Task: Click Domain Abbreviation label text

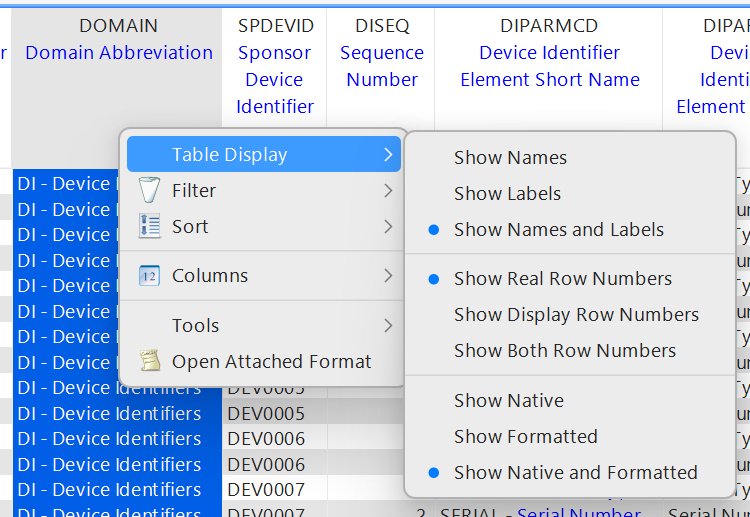Action: (x=119, y=53)
